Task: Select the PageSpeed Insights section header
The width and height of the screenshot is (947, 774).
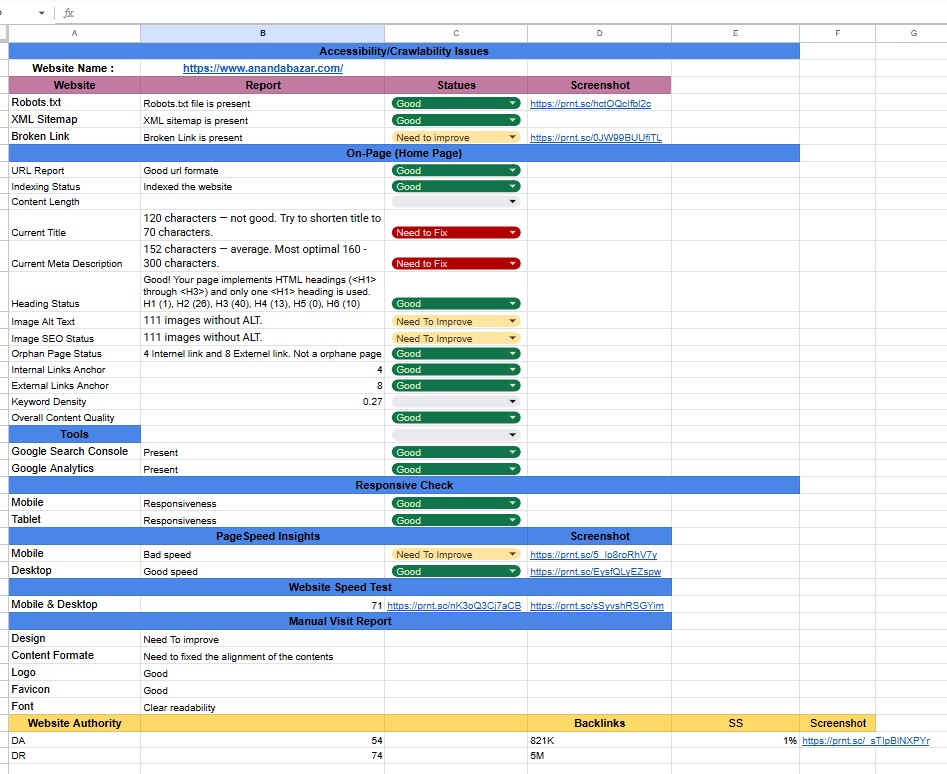Action: 268,536
